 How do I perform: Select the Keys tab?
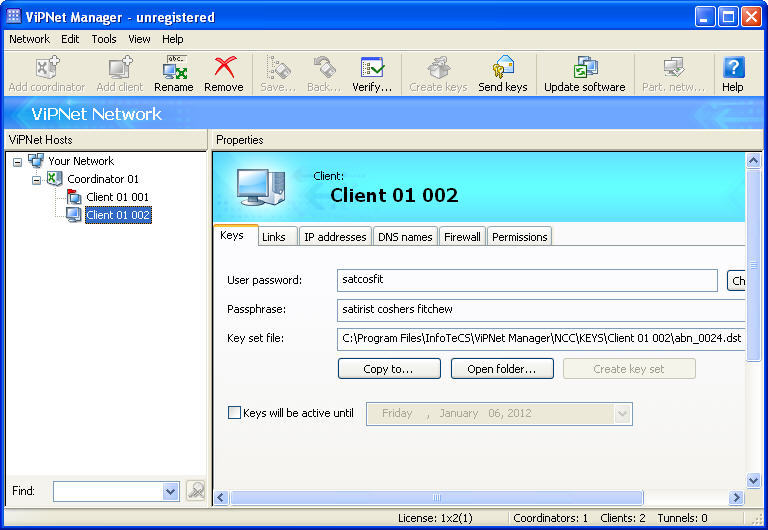[236, 235]
